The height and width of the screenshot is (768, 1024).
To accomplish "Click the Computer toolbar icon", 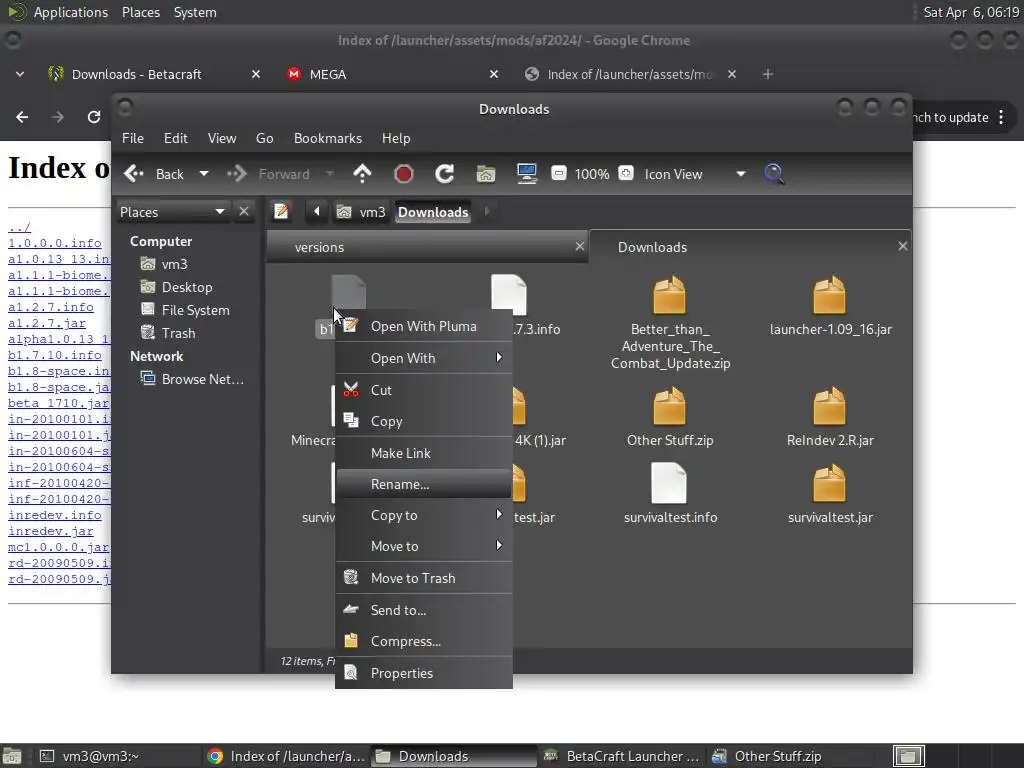I will (526, 174).
